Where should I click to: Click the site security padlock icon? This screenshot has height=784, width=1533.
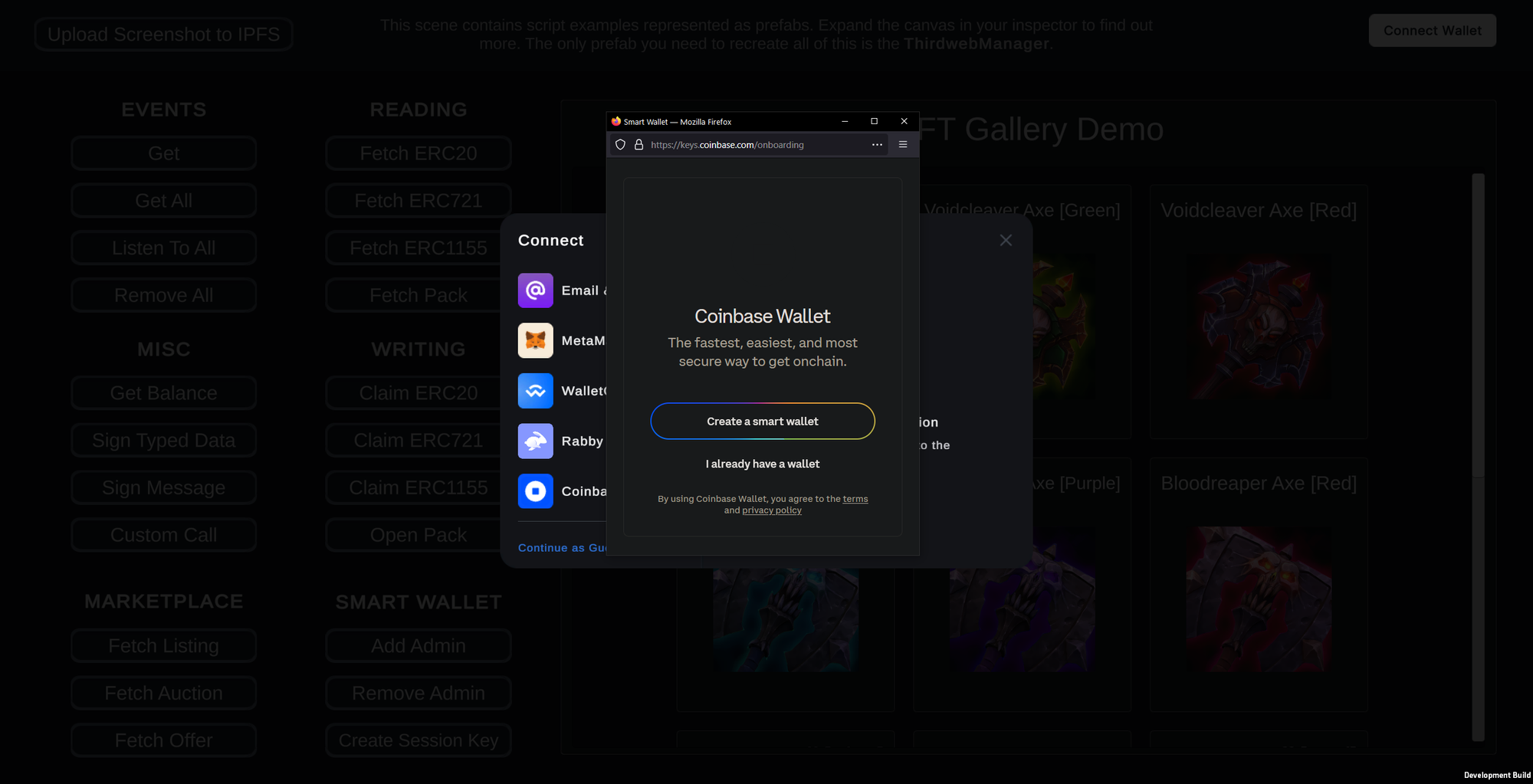click(638, 144)
